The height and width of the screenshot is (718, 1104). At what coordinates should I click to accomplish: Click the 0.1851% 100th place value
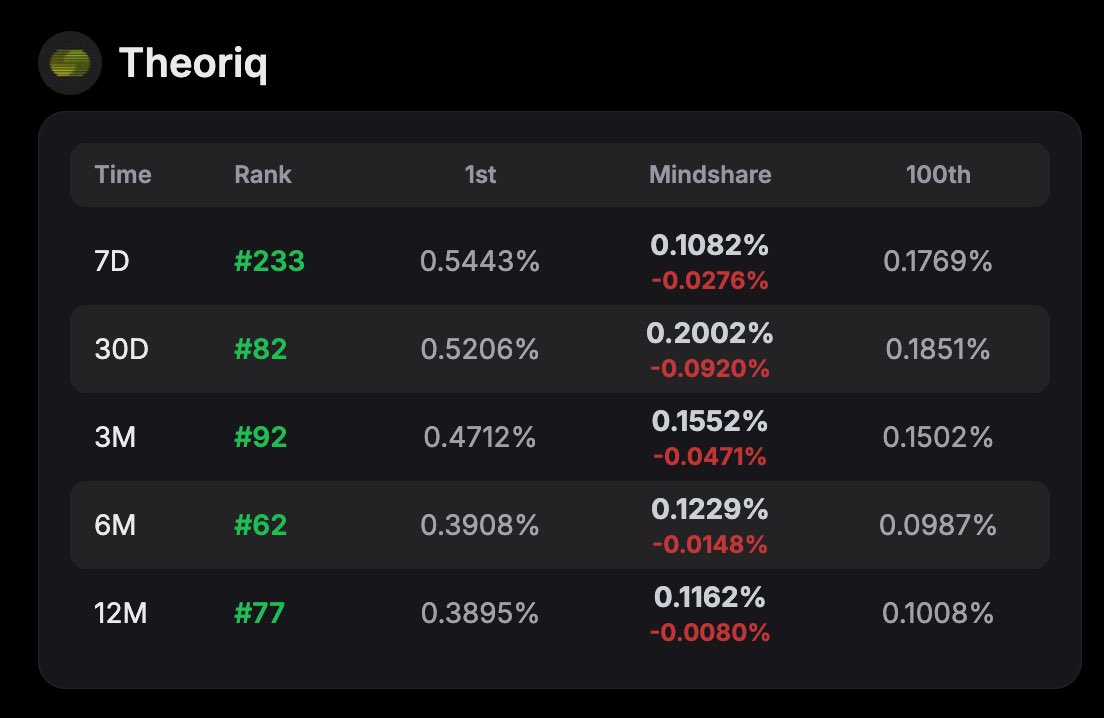[x=938, y=349]
